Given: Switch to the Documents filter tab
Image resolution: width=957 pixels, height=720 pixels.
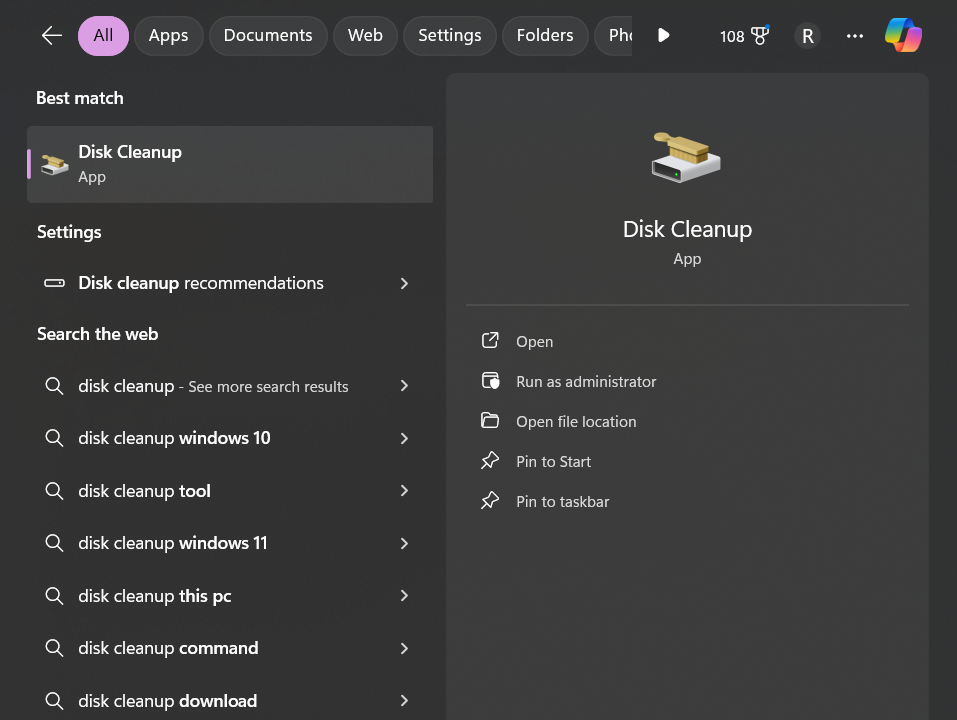Looking at the screenshot, I should tap(268, 35).
